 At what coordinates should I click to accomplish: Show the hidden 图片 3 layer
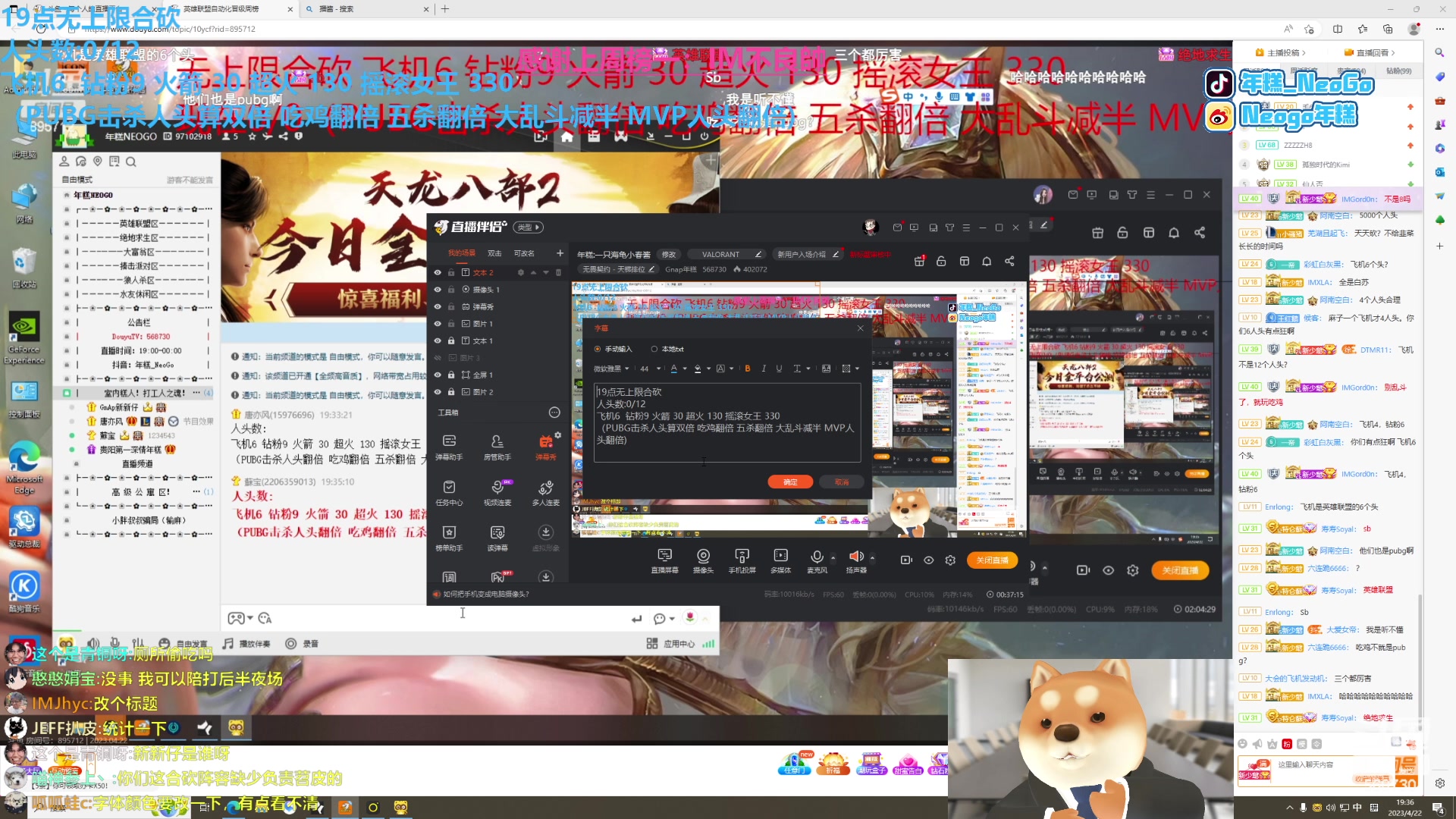pos(438,358)
